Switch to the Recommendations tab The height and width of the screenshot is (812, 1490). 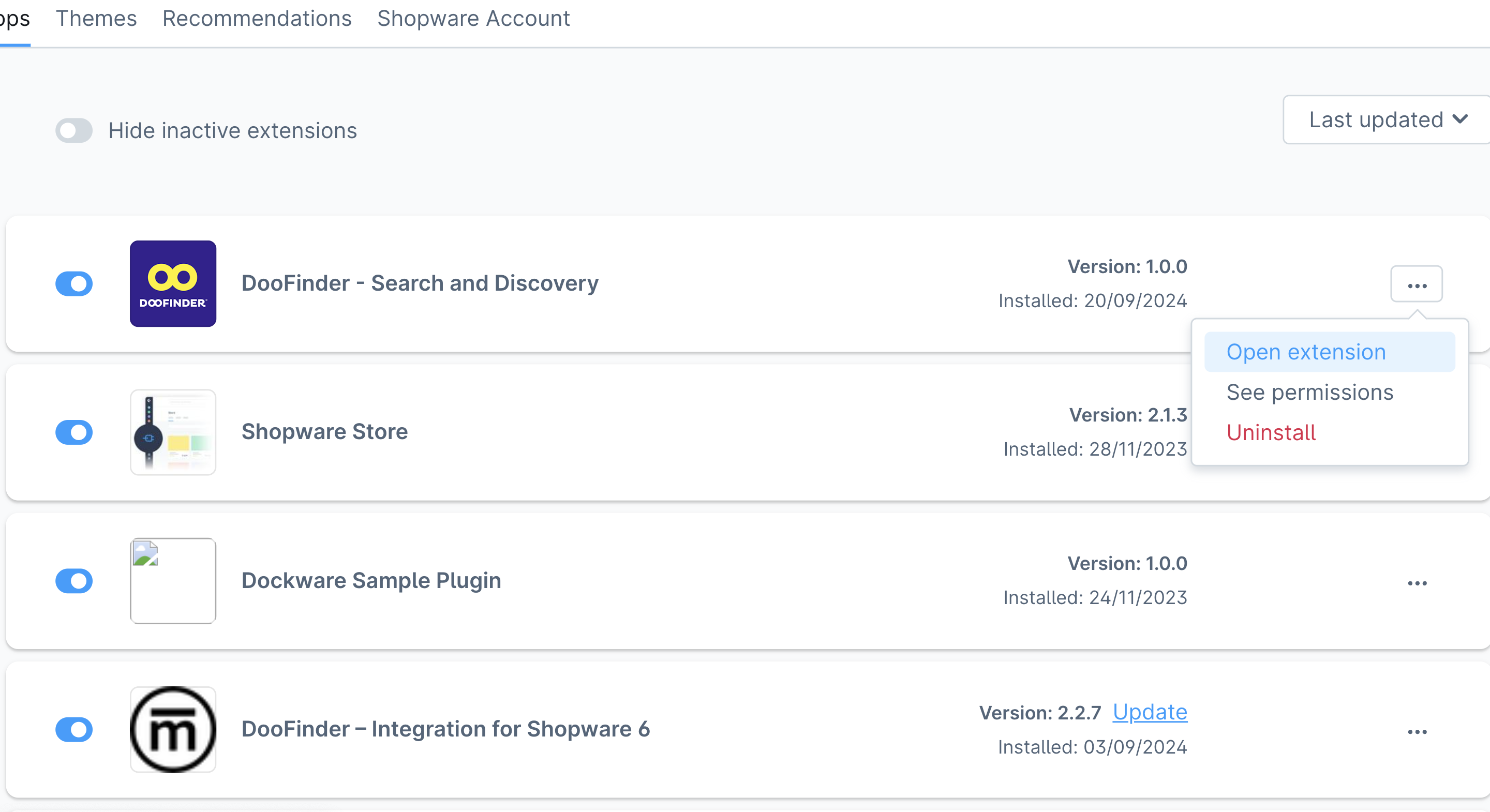257,19
